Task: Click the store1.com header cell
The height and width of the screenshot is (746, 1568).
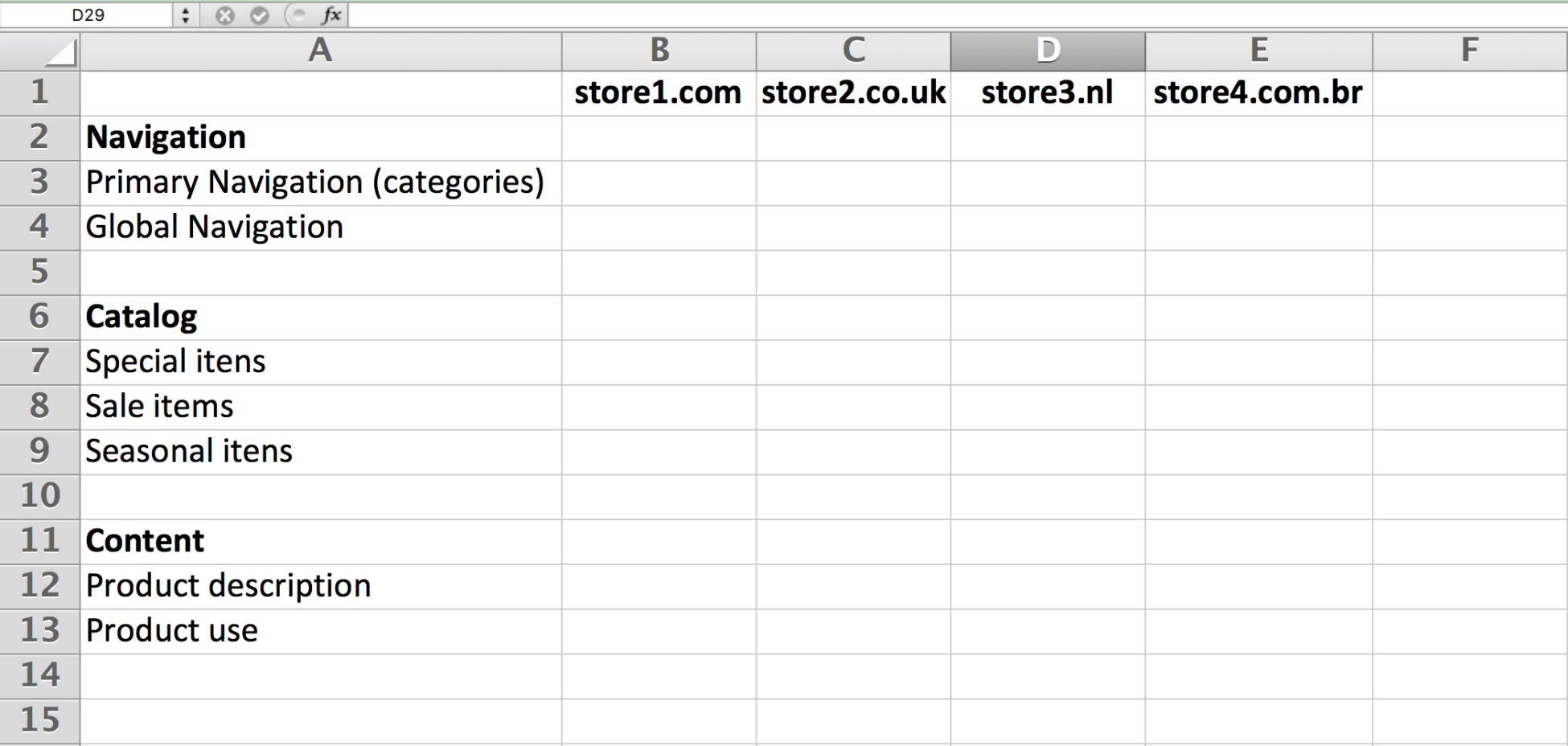Action: click(658, 93)
